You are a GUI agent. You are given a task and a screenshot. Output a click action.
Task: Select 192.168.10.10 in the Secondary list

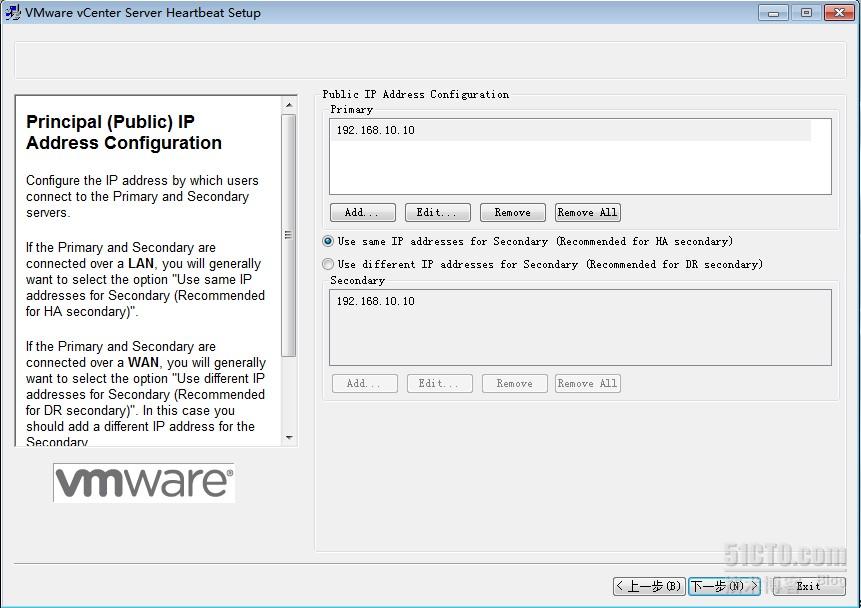(376, 301)
